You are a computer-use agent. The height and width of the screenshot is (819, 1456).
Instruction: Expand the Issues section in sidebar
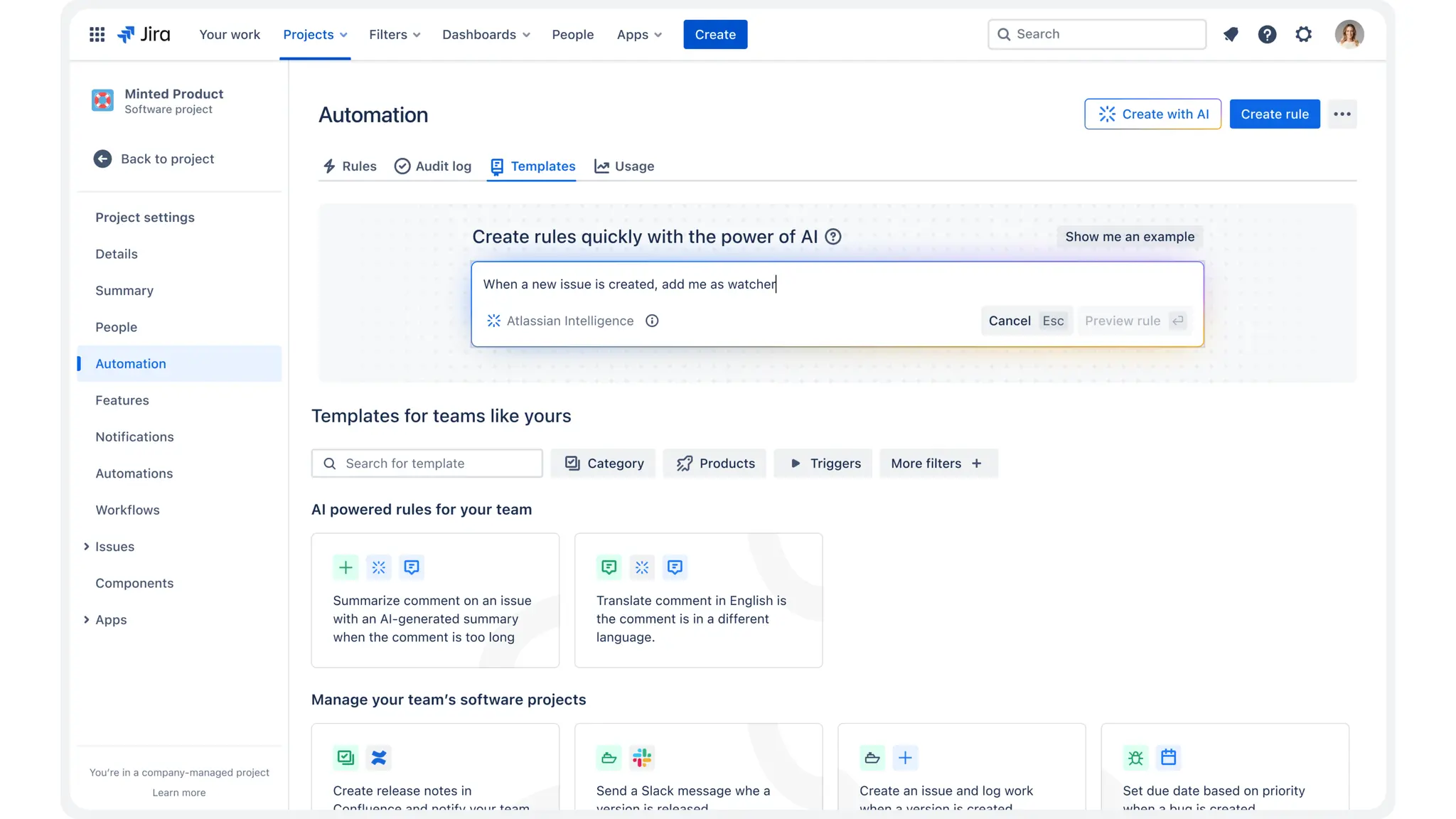87,546
